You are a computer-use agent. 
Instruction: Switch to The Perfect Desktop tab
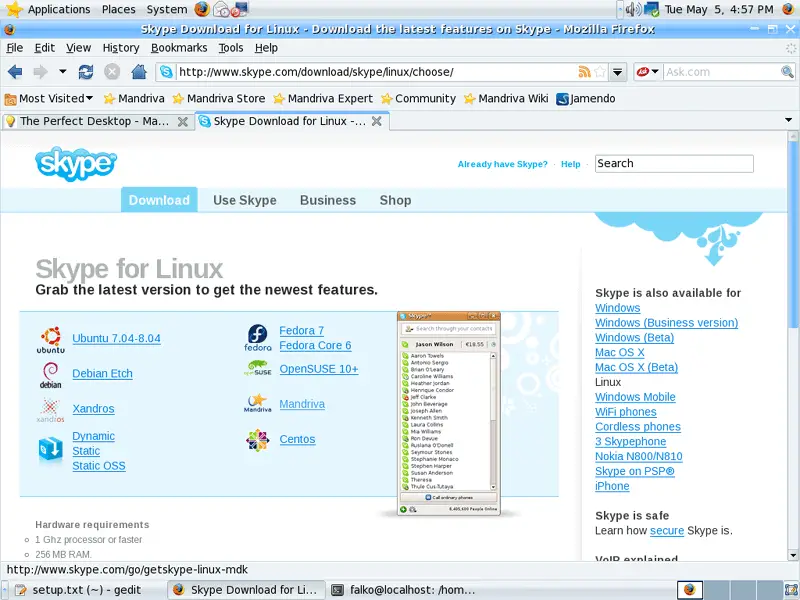coord(97,121)
